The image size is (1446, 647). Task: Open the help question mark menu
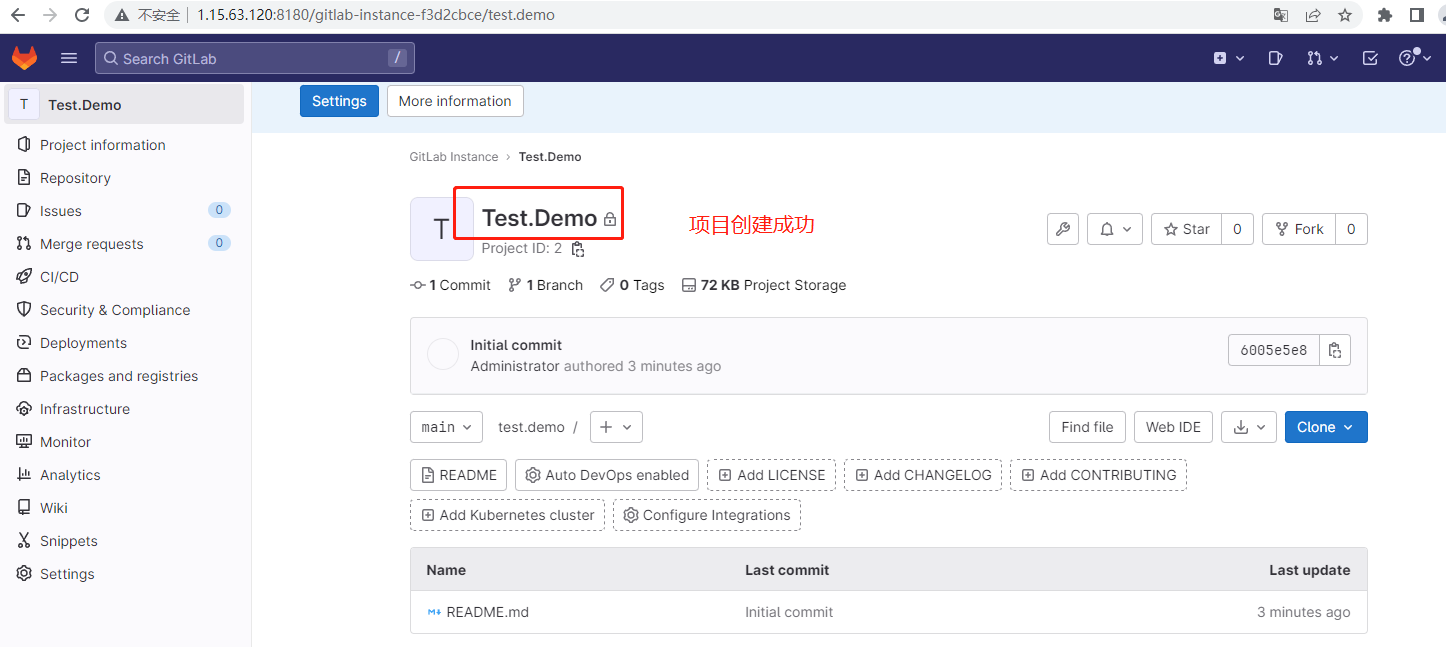(x=1413, y=58)
